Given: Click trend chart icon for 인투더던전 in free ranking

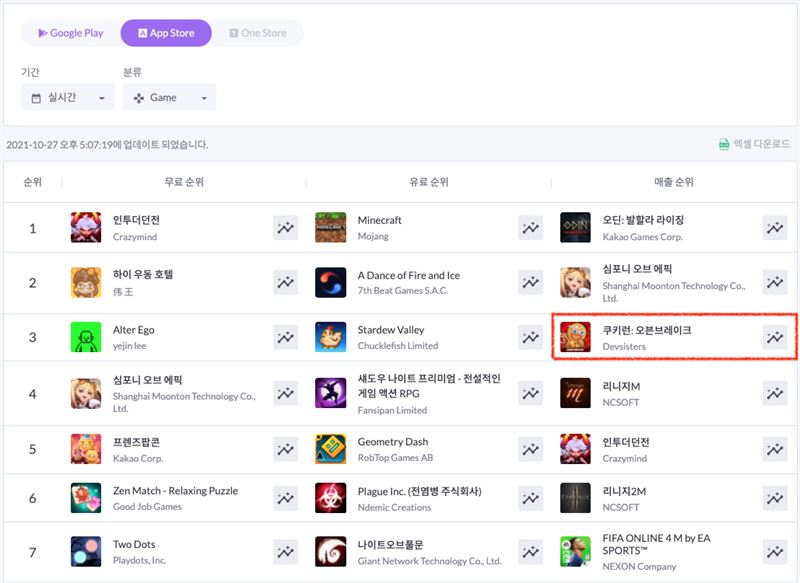Looking at the screenshot, I should point(286,228).
